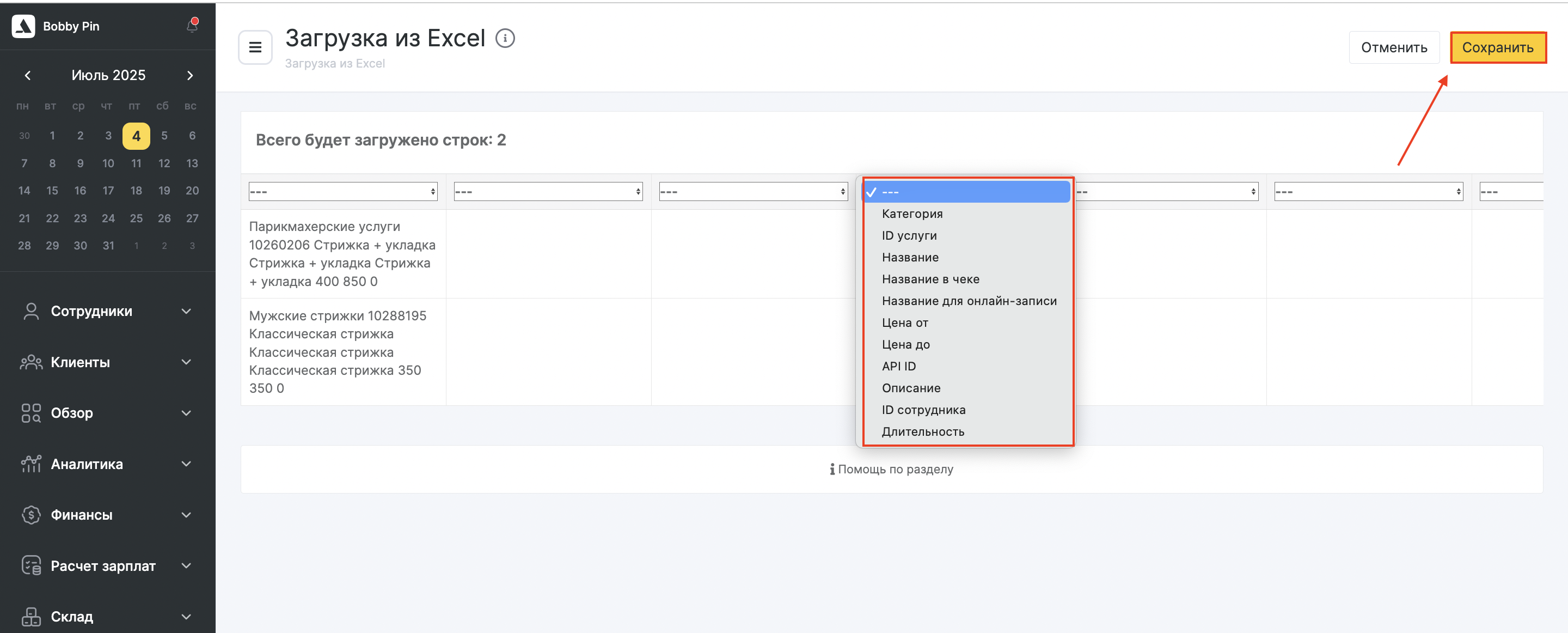Select July 21 in calendar
The width and height of the screenshot is (1568, 633).
click(24, 218)
